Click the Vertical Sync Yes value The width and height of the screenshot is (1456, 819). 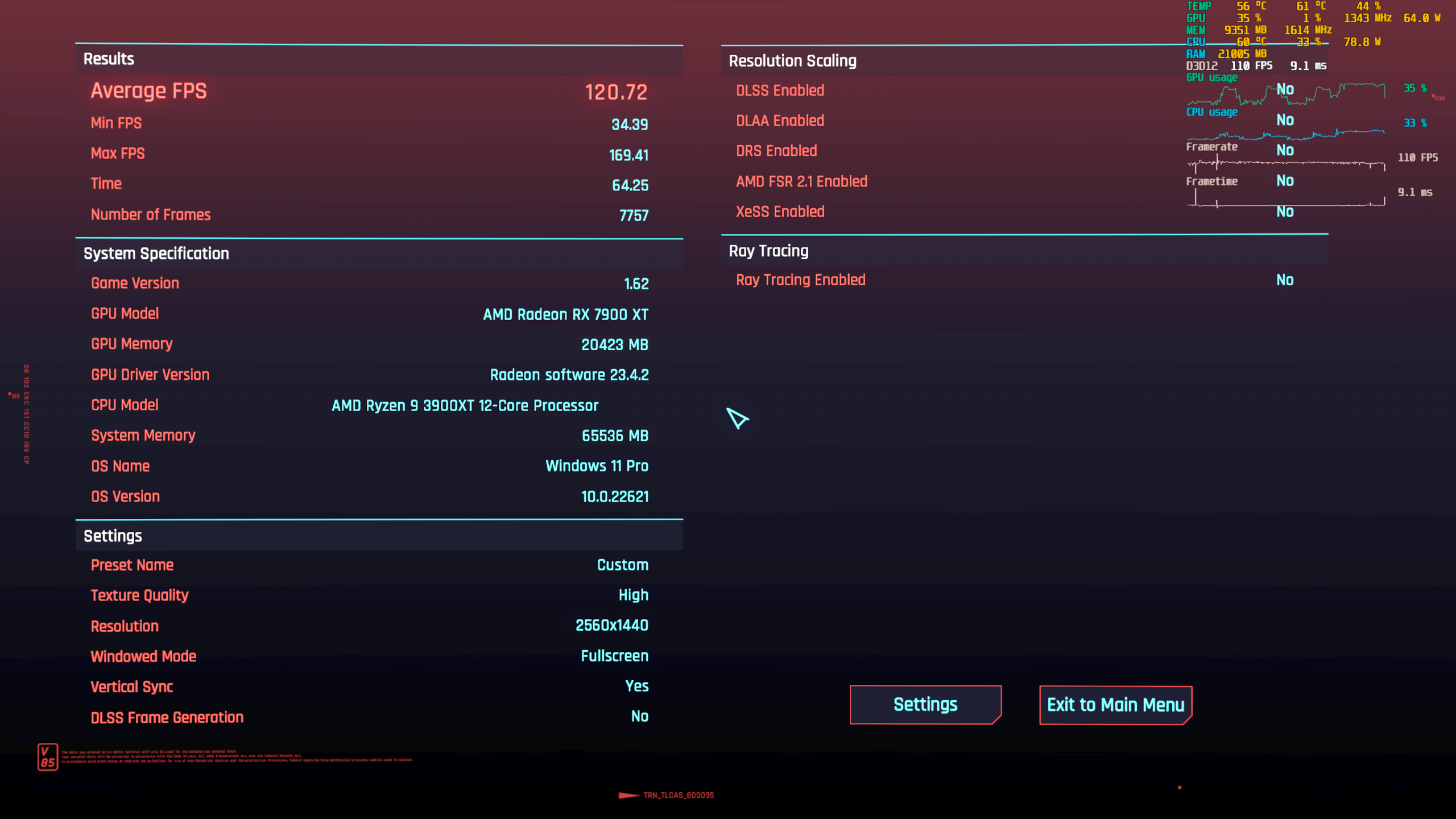coord(636,686)
